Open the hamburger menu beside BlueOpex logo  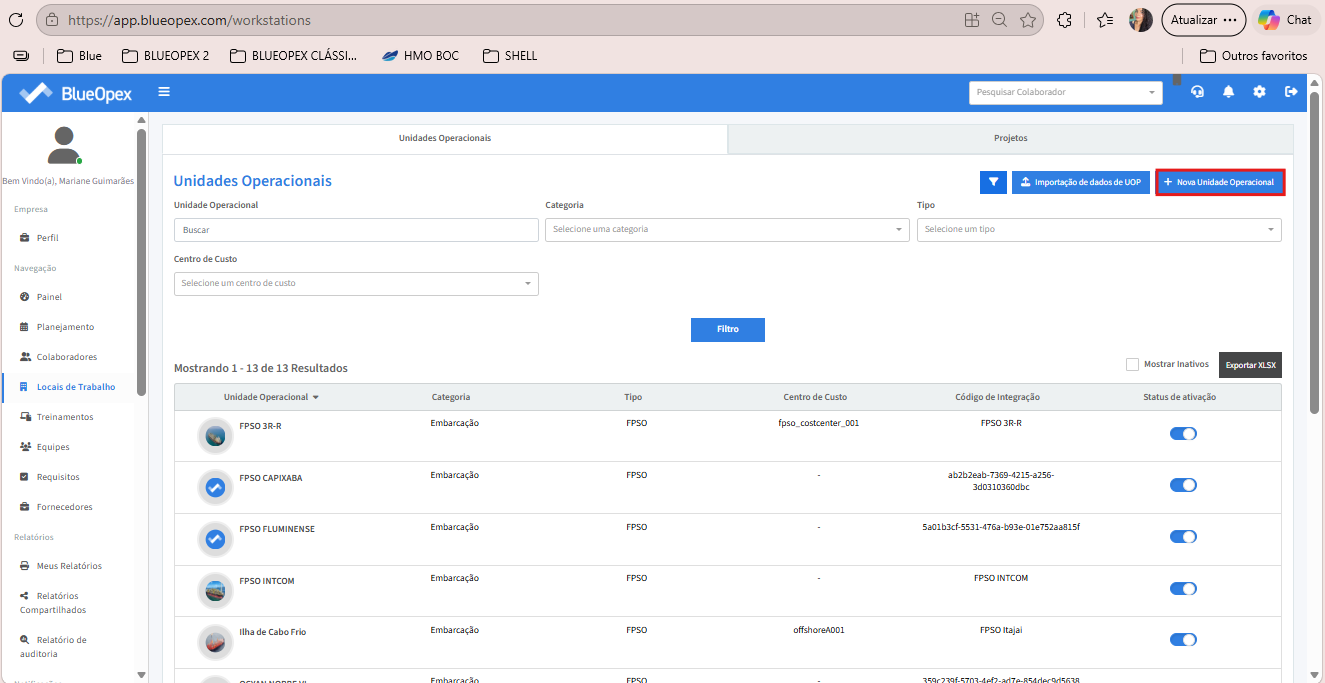point(164,92)
